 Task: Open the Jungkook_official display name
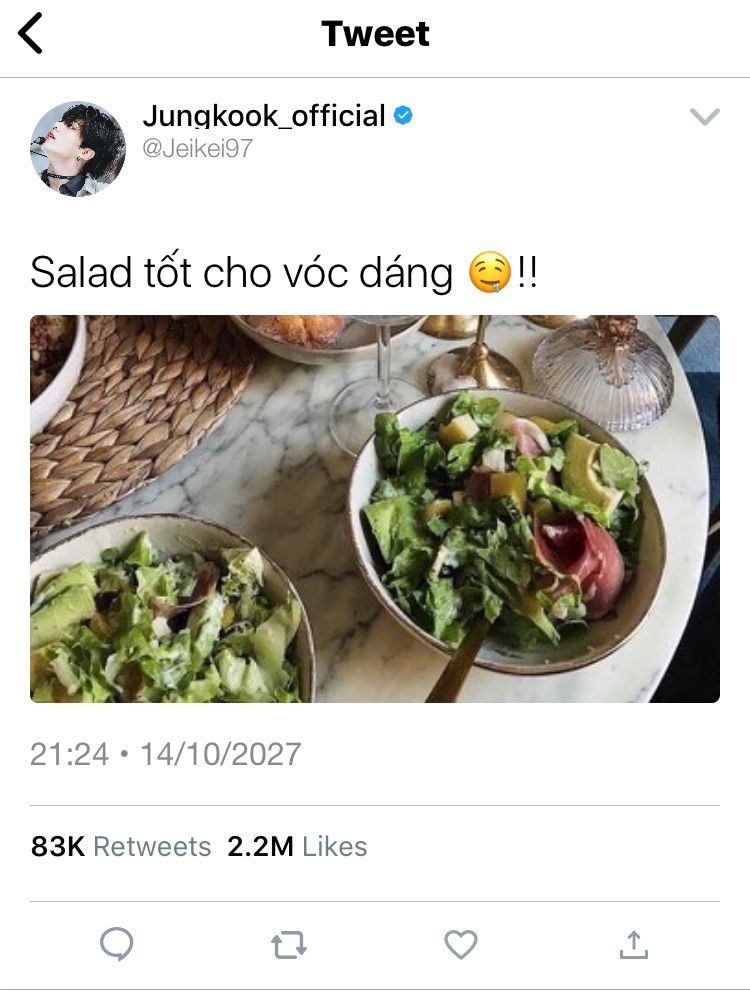click(264, 116)
